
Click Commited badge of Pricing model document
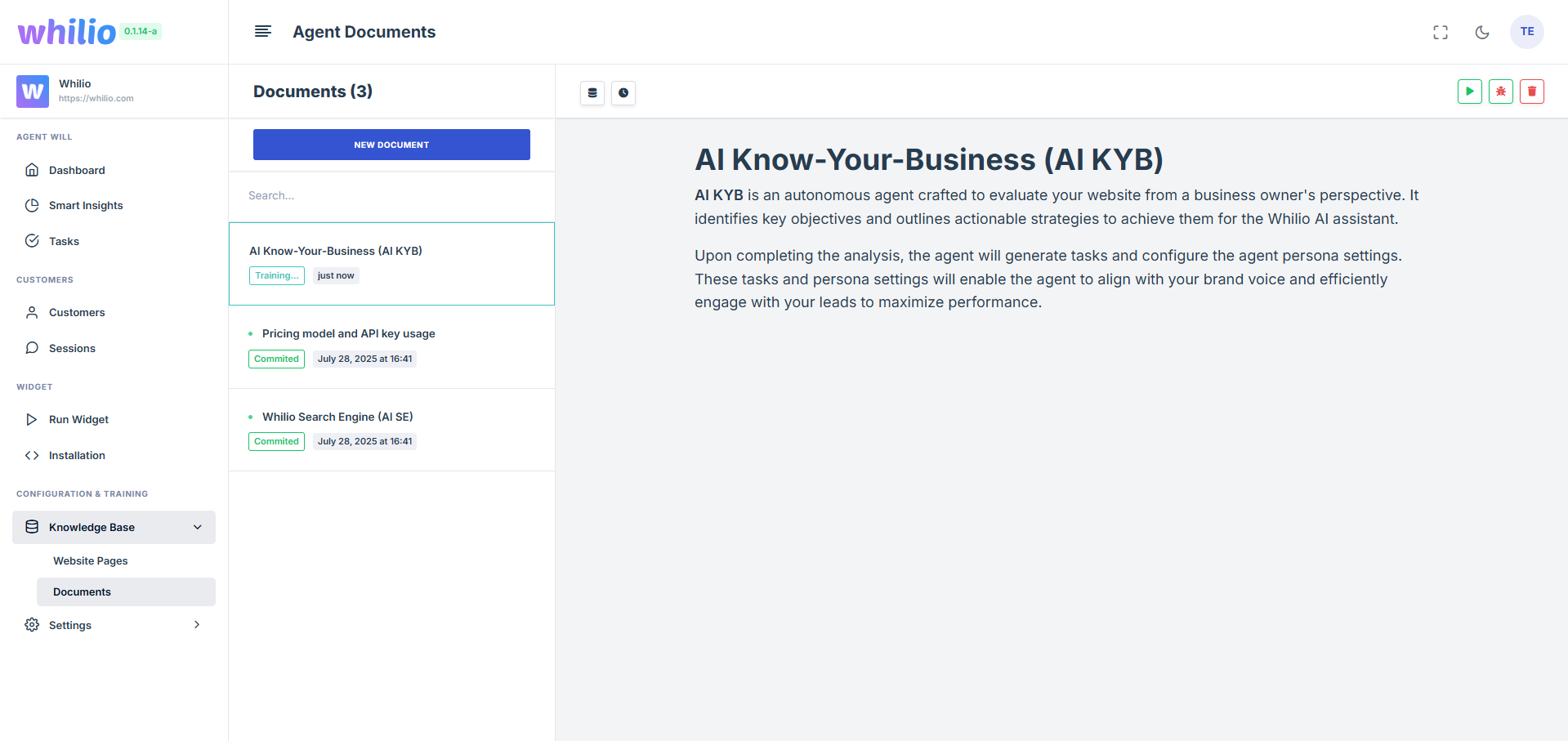point(277,359)
